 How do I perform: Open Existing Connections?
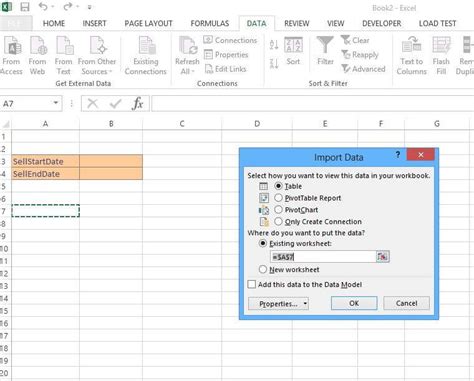(146, 56)
